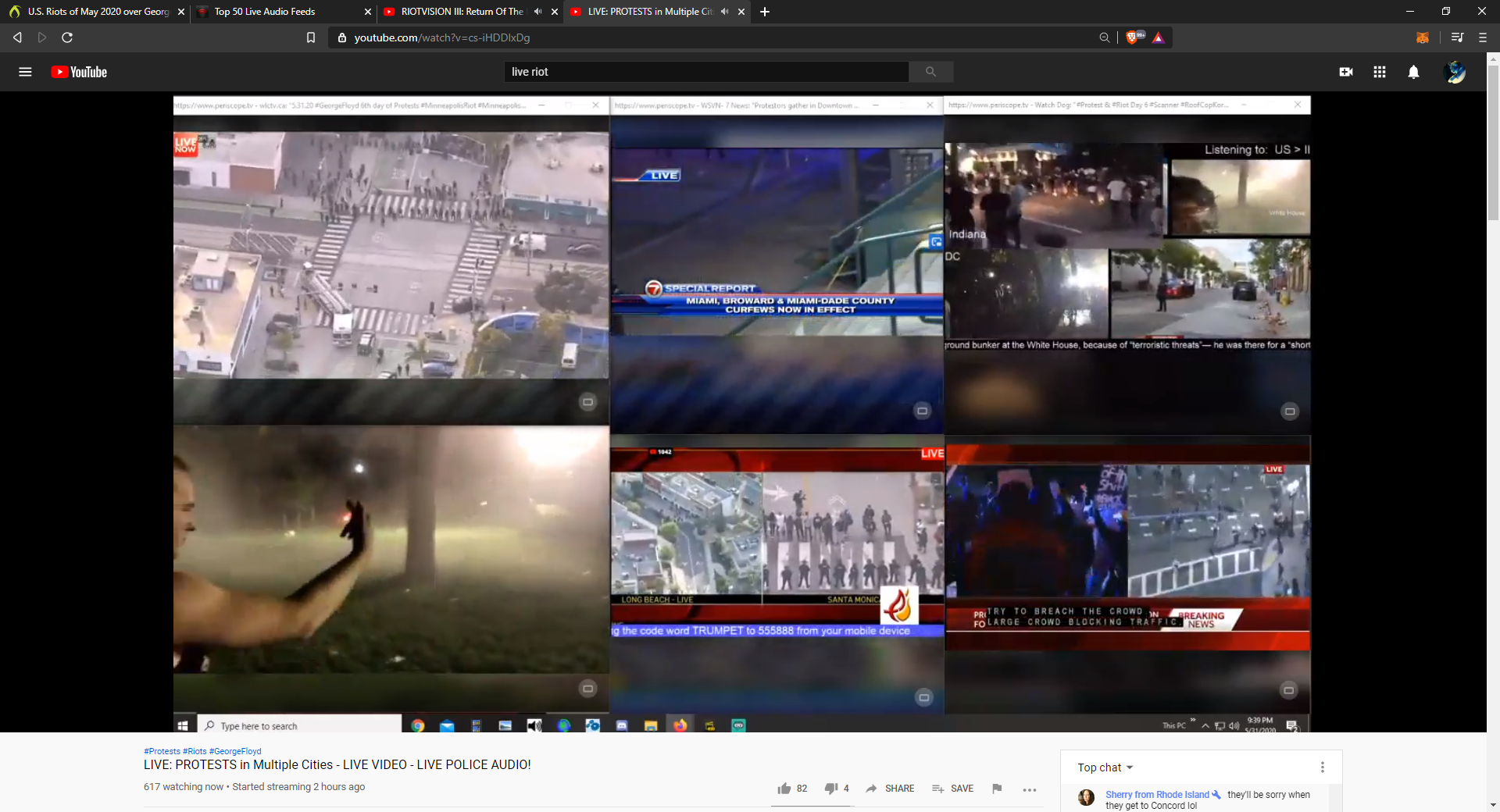Click the 617 watching now text

tap(184, 787)
